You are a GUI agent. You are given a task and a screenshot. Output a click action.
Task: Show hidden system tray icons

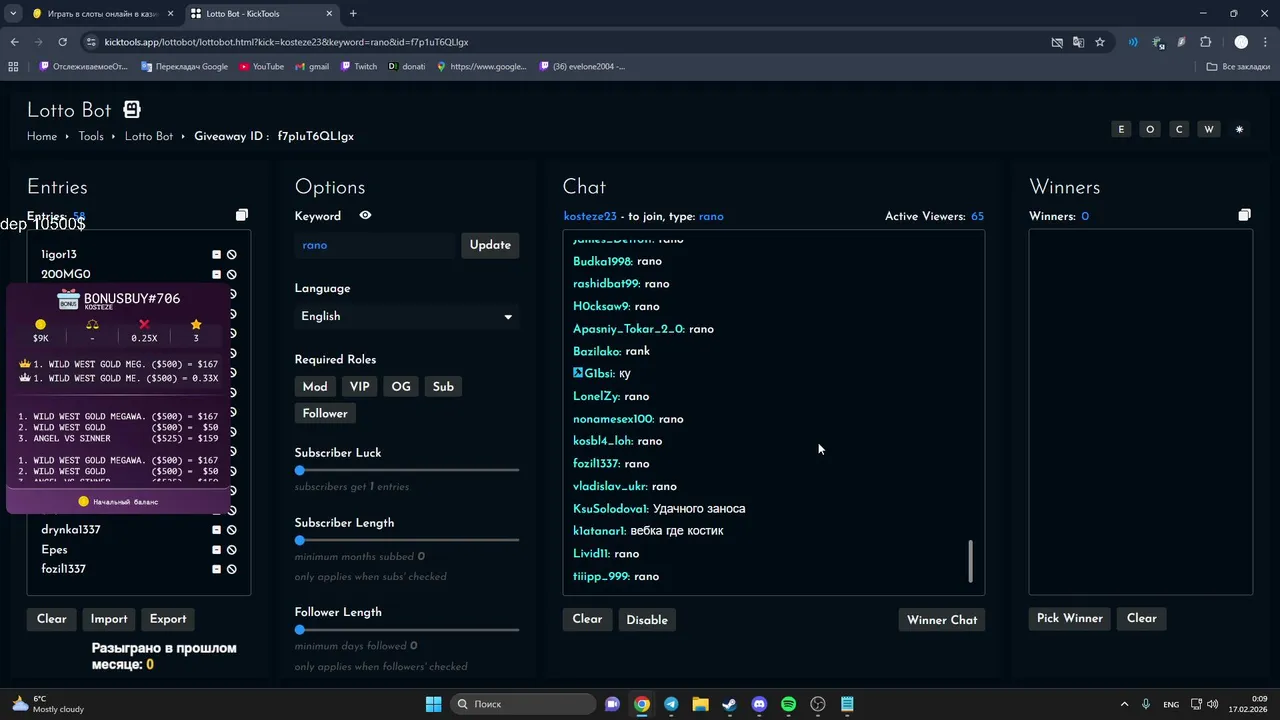[x=1124, y=704]
